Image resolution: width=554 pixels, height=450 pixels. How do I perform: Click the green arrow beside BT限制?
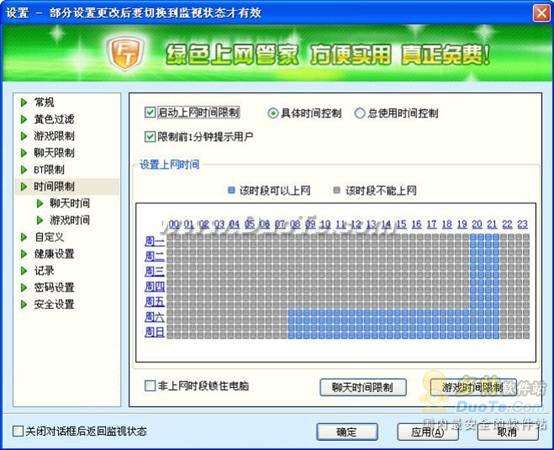coord(24,170)
